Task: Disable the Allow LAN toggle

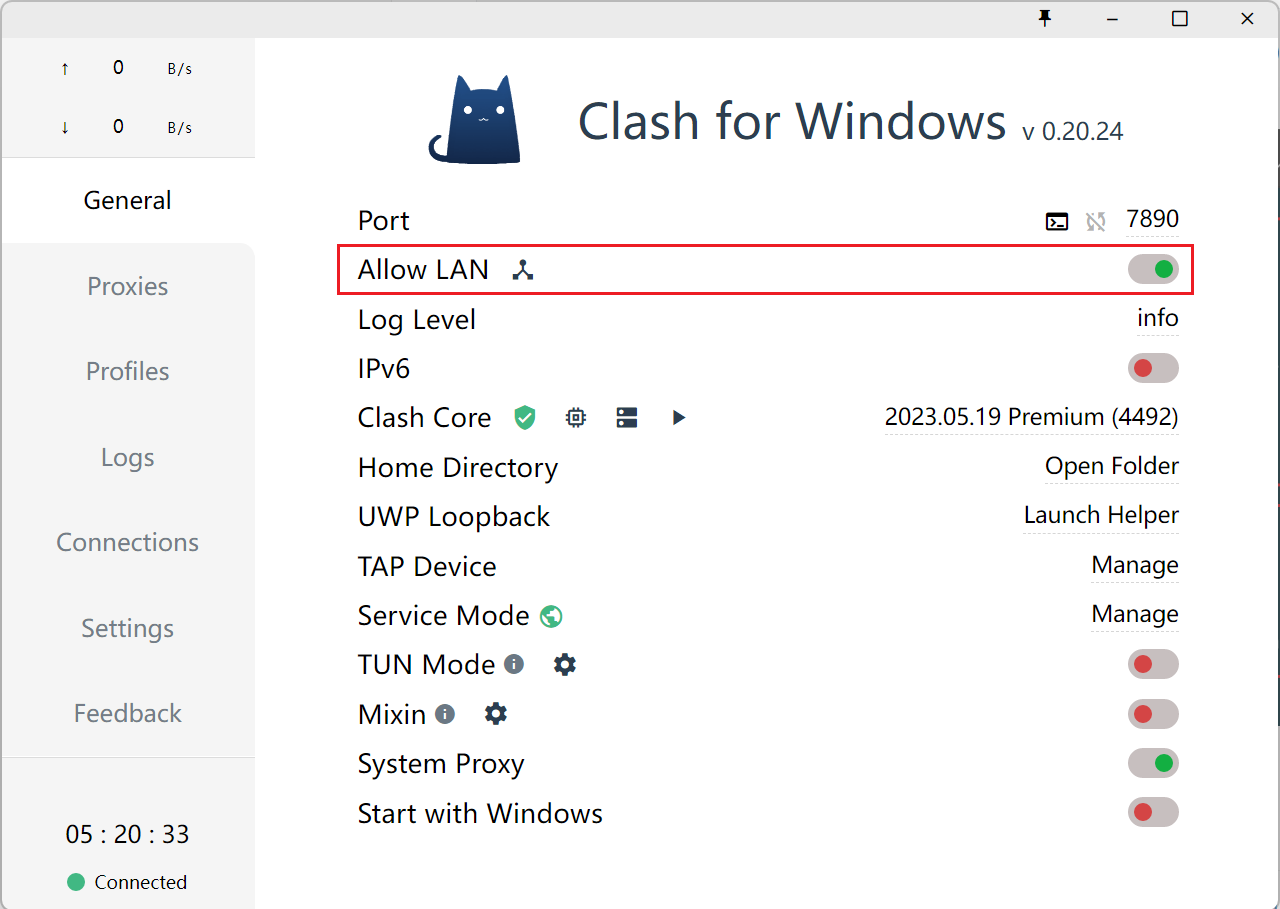Action: click(x=1153, y=269)
